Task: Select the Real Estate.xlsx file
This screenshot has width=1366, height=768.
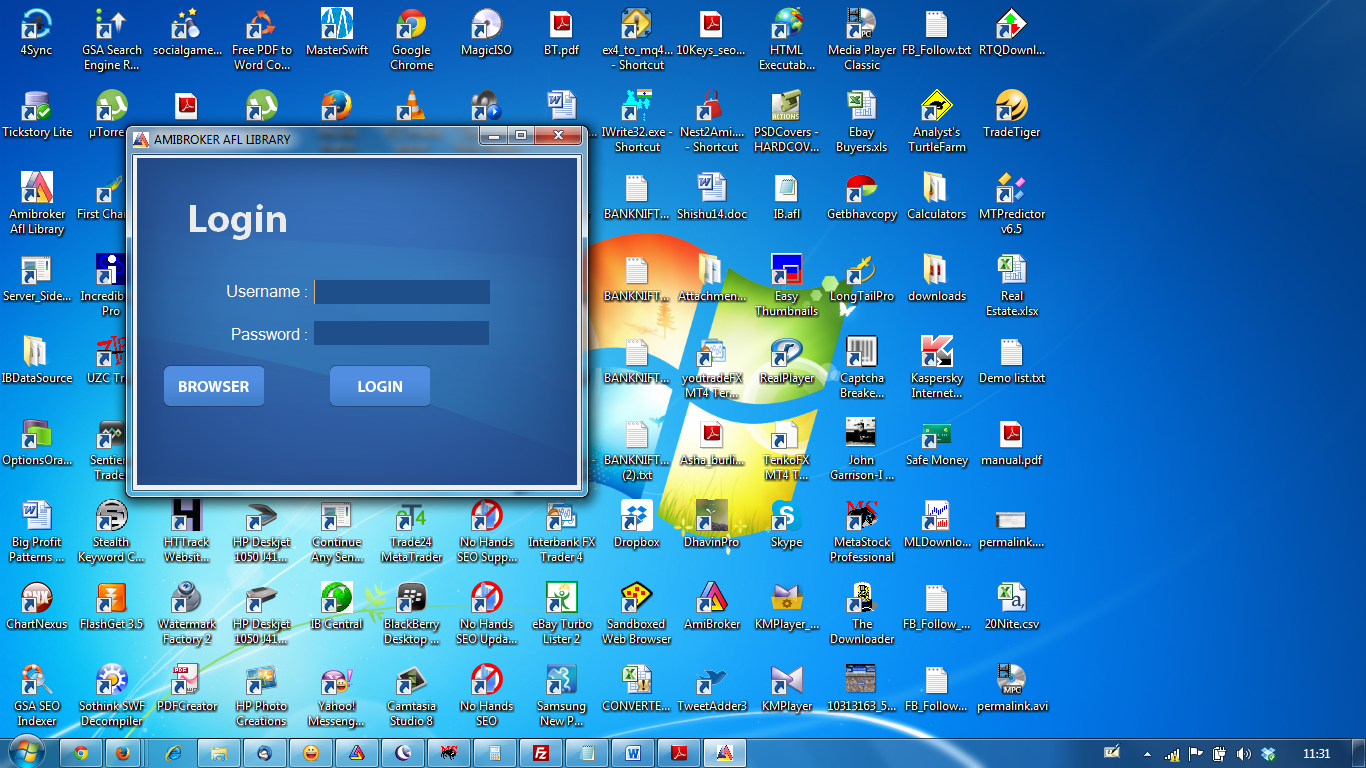Action: (1012, 286)
